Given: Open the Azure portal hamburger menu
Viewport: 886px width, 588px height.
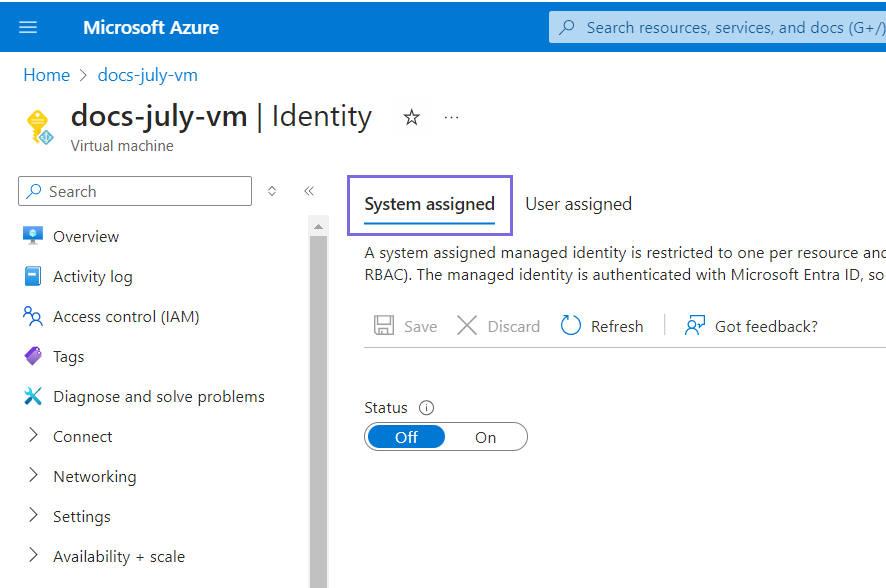Looking at the screenshot, I should coord(28,27).
